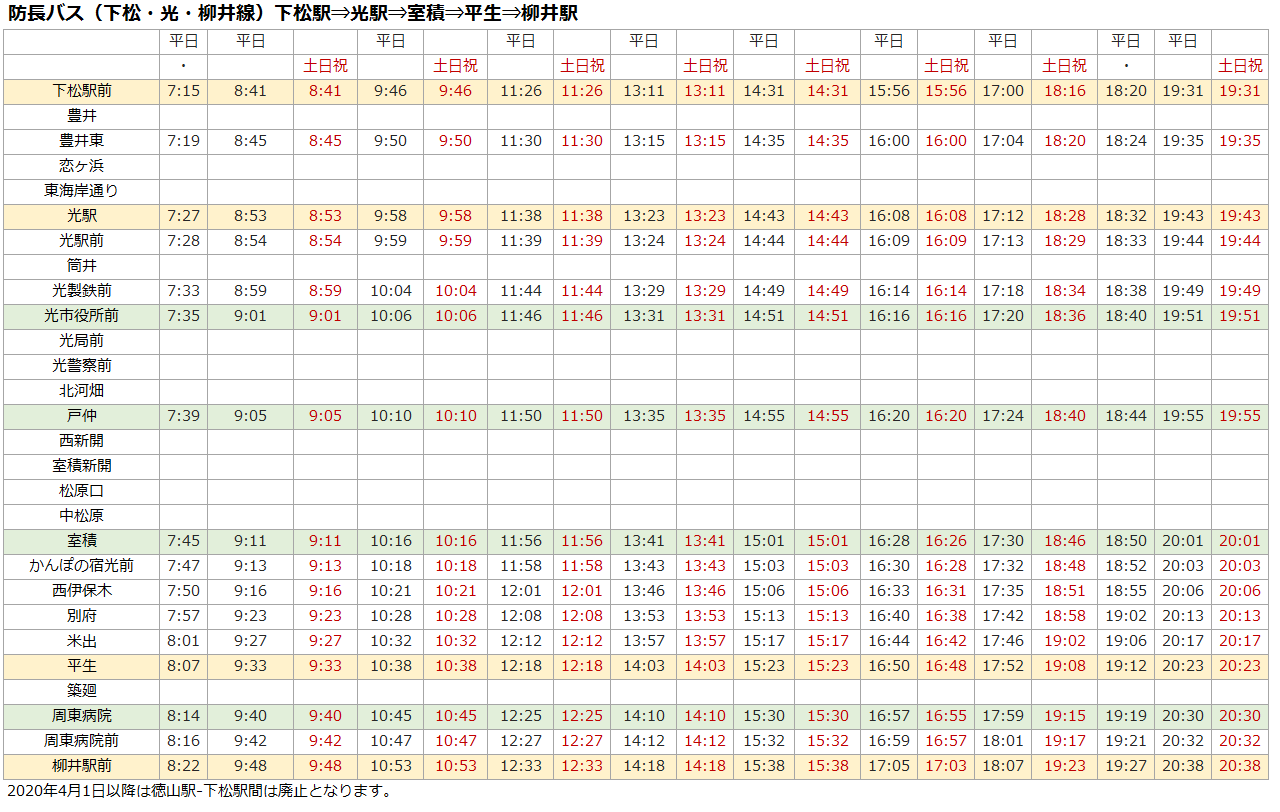1280x812 pixels.
Task: Click the 土日祝 header above red 18:16
Action: pos(1065,66)
